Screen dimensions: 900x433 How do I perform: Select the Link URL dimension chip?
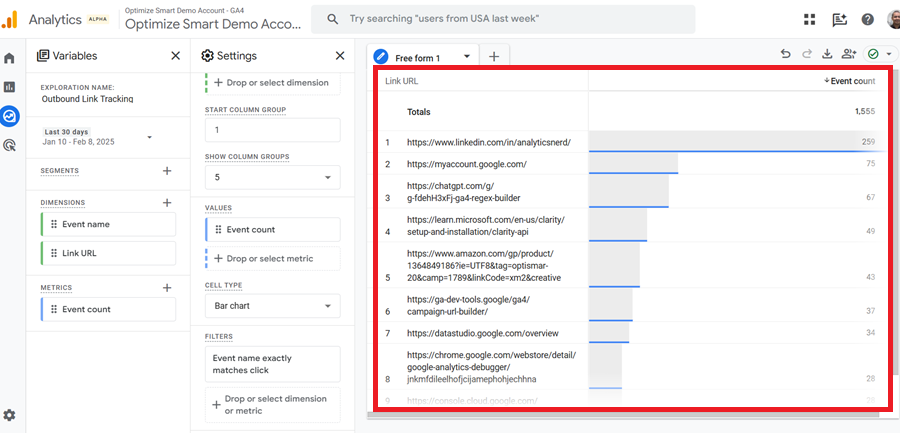coord(108,253)
